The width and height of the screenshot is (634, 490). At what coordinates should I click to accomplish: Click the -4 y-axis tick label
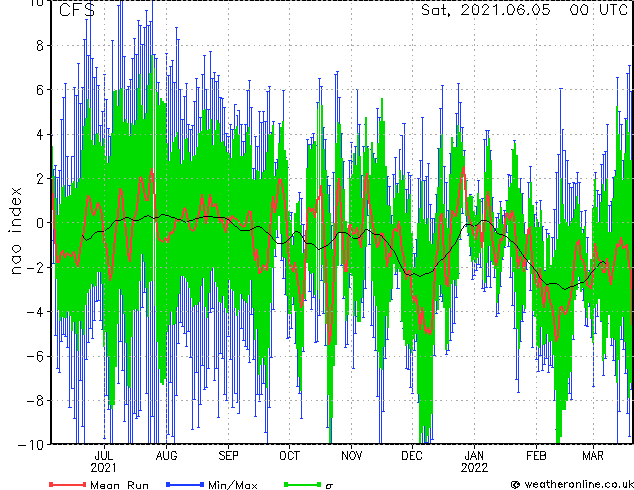click(x=35, y=312)
